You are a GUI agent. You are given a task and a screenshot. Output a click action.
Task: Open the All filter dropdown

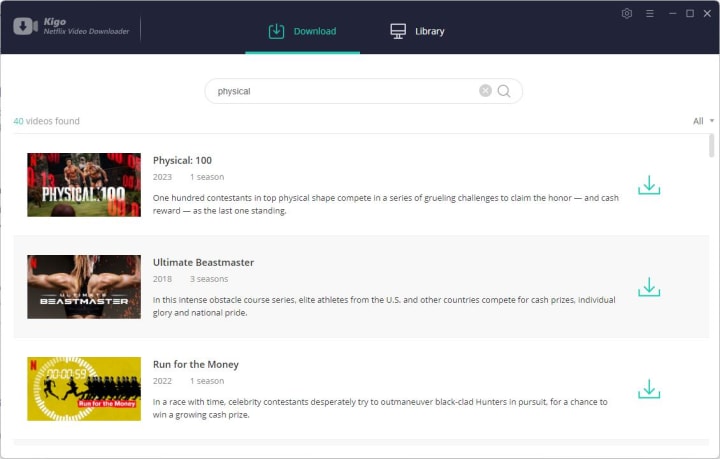(x=703, y=121)
